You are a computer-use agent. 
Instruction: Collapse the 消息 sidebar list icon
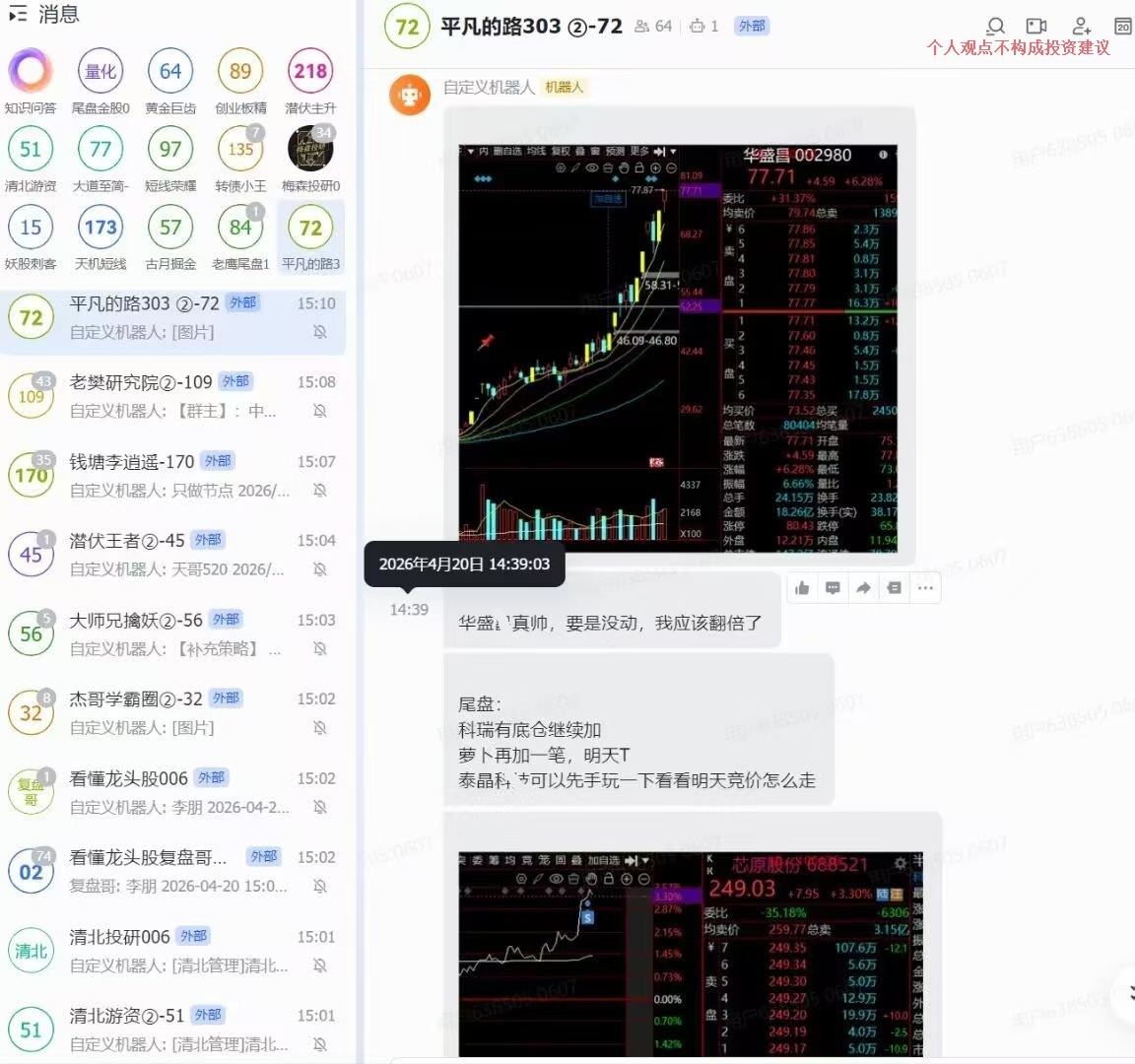click(x=17, y=15)
